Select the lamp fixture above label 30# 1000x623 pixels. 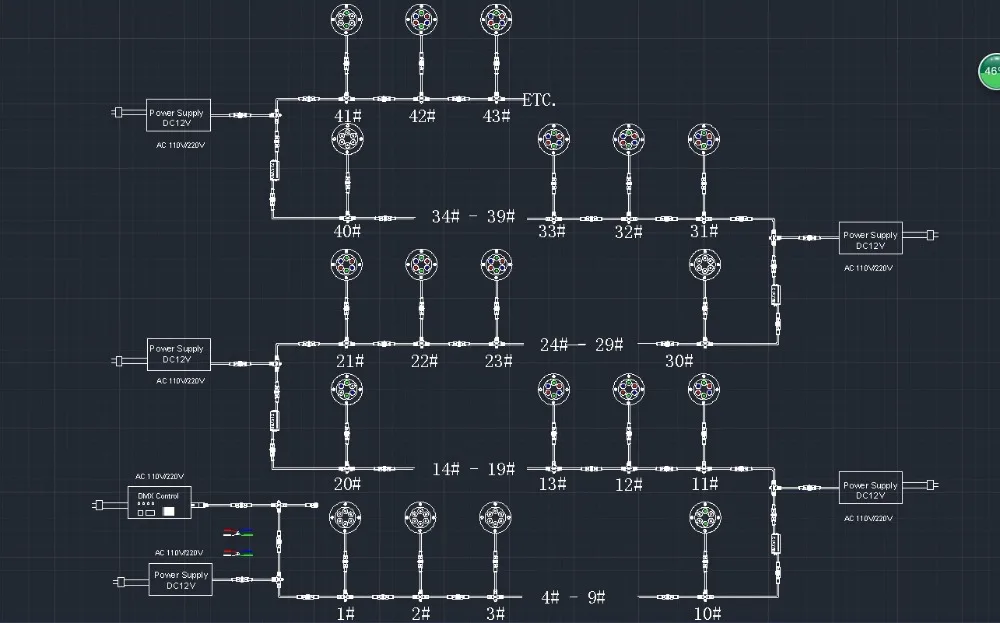705,265
